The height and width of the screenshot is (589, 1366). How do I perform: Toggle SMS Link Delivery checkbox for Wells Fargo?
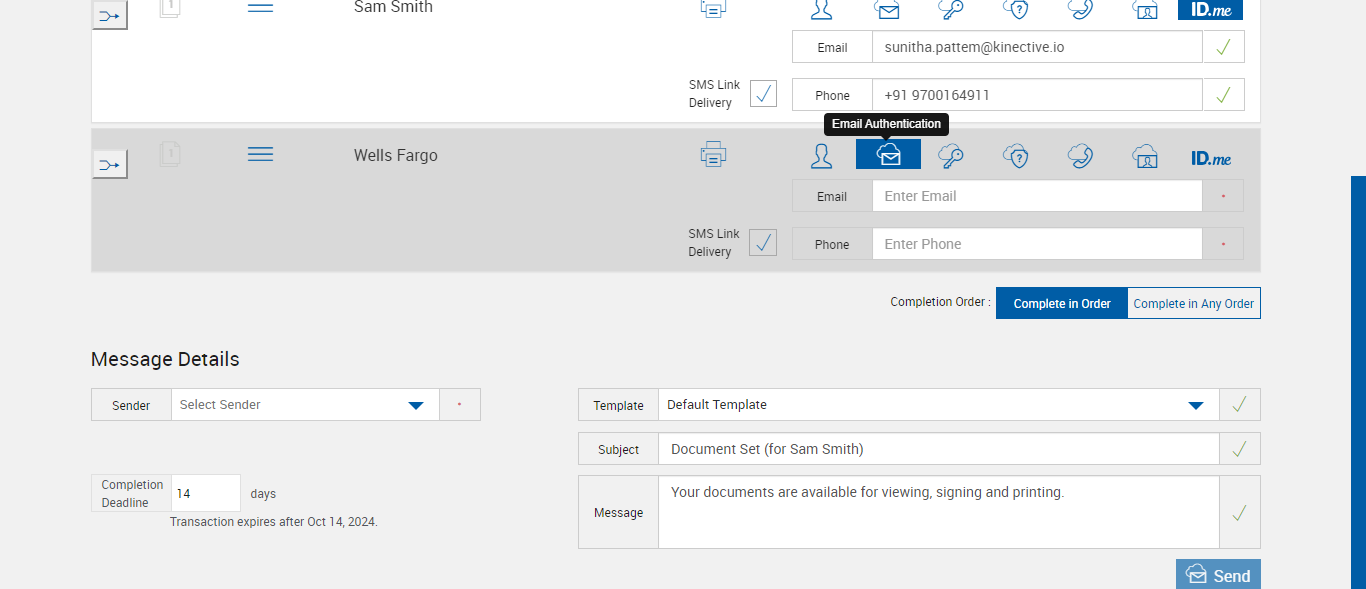click(x=763, y=243)
